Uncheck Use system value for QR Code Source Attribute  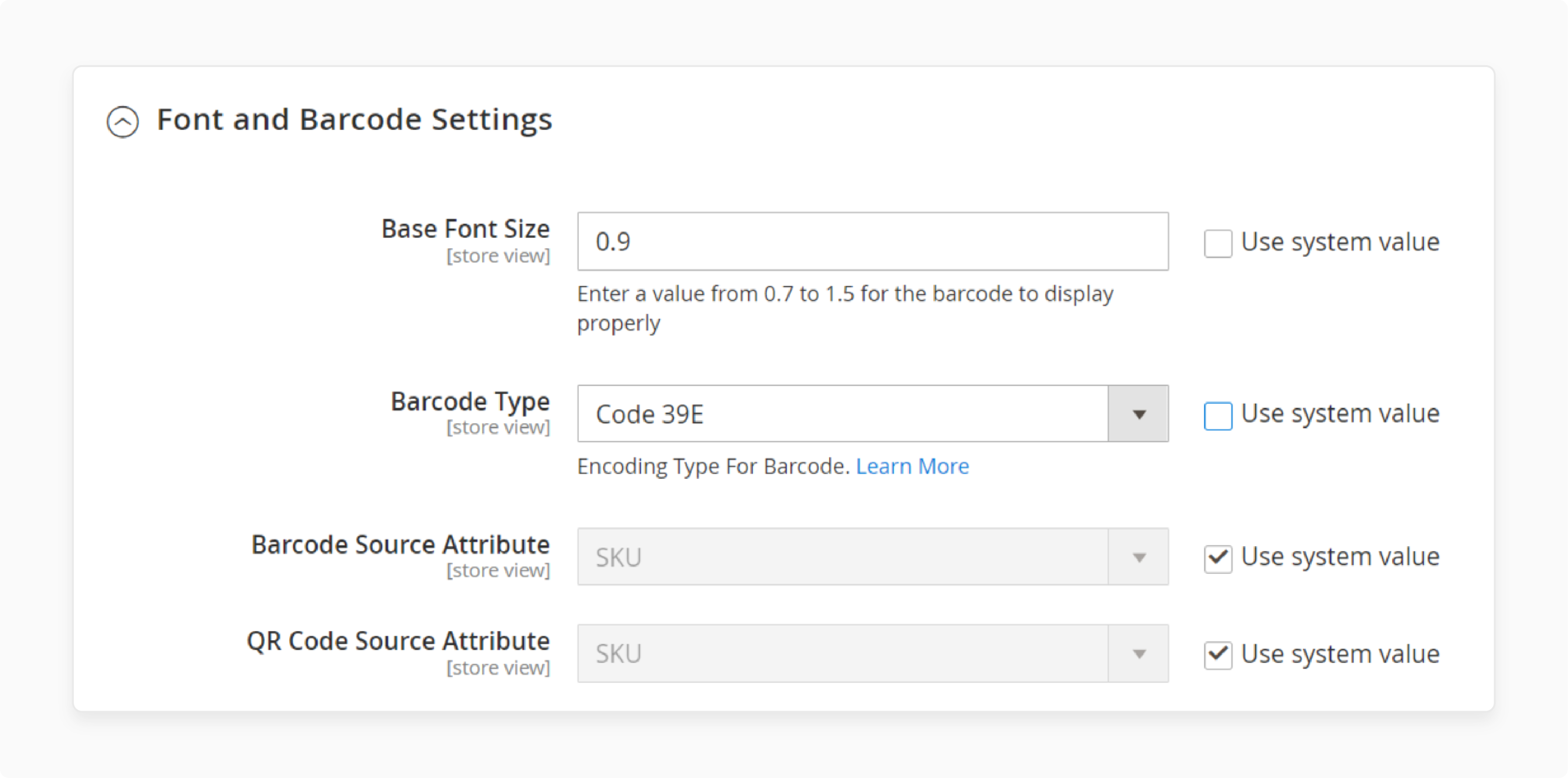[1218, 655]
